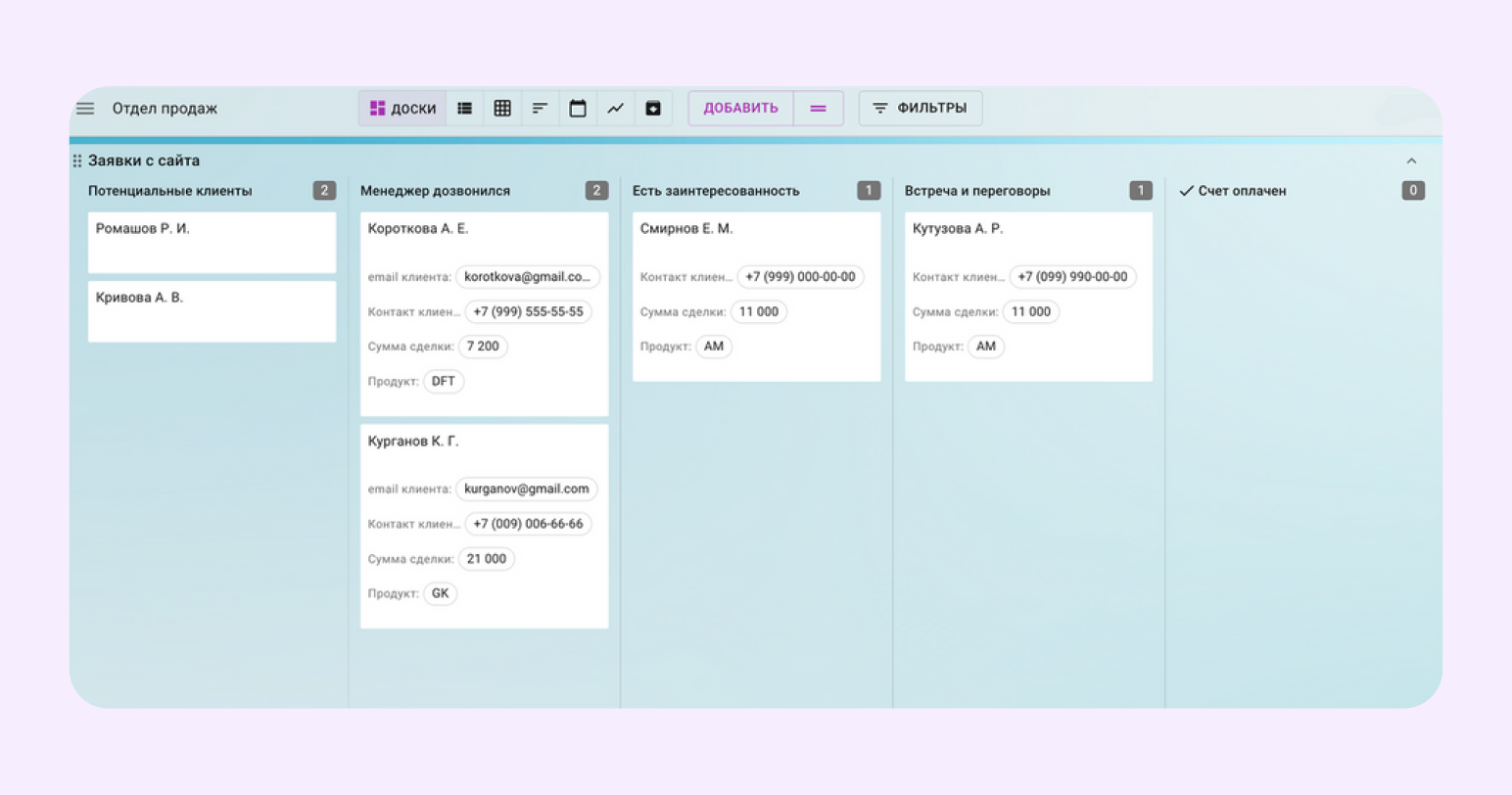The height and width of the screenshot is (795, 1512).
Task: Open the calendar view icon
Action: click(578, 109)
